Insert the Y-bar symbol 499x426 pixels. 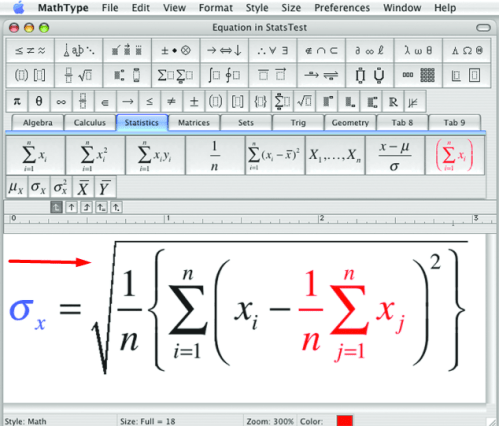(105, 187)
